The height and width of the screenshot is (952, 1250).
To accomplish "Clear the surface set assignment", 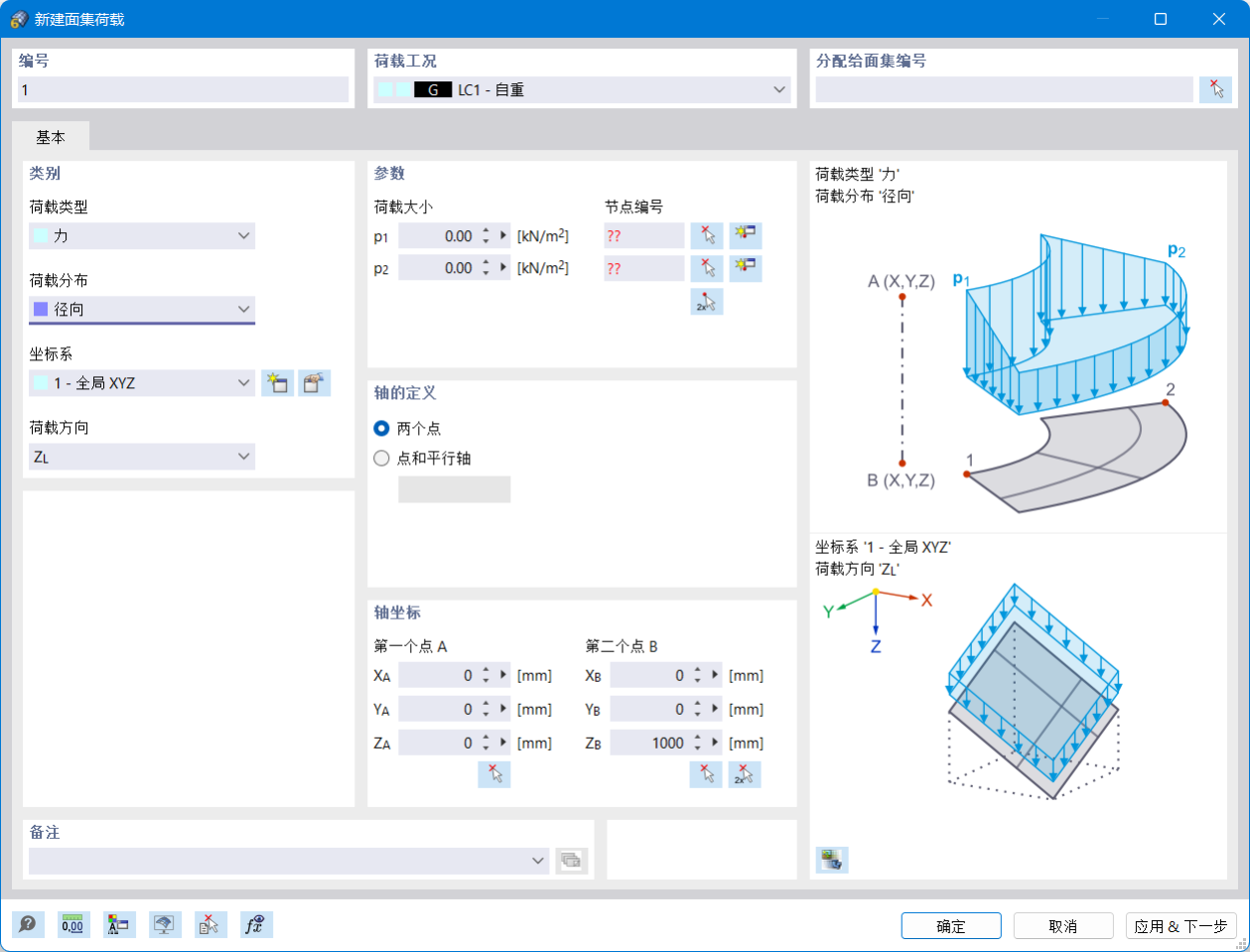I will (1215, 89).
